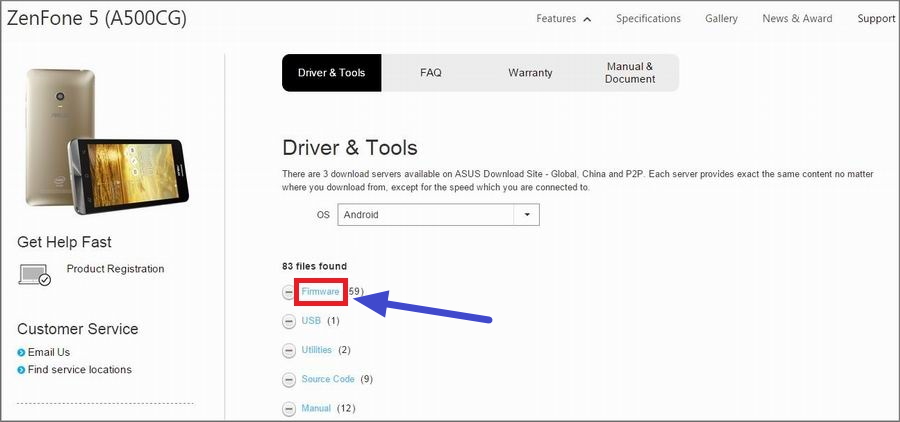Image resolution: width=900 pixels, height=422 pixels.
Task: Collapse the Utilities category minus icon
Action: (x=289, y=350)
